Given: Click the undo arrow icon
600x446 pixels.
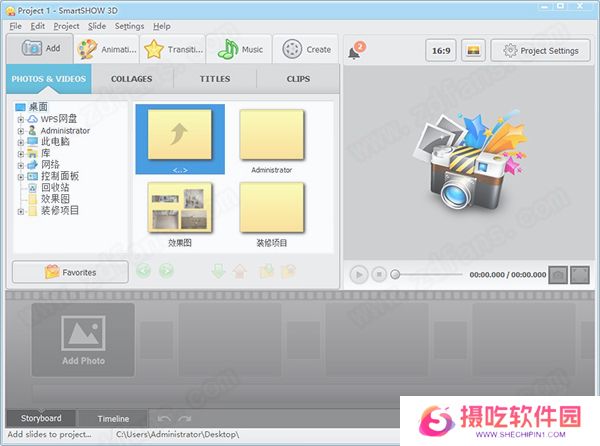Looking at the screenshot, I should (164, 419).
